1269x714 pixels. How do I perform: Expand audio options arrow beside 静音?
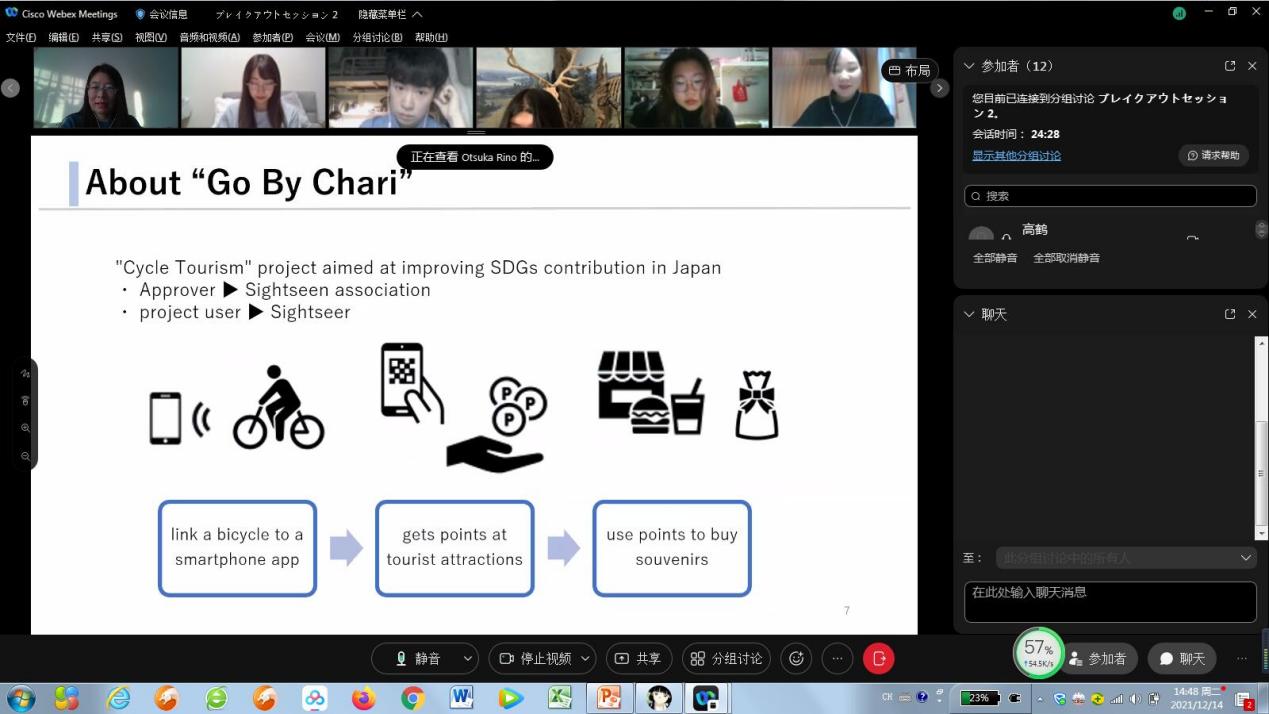coord(467,658)
